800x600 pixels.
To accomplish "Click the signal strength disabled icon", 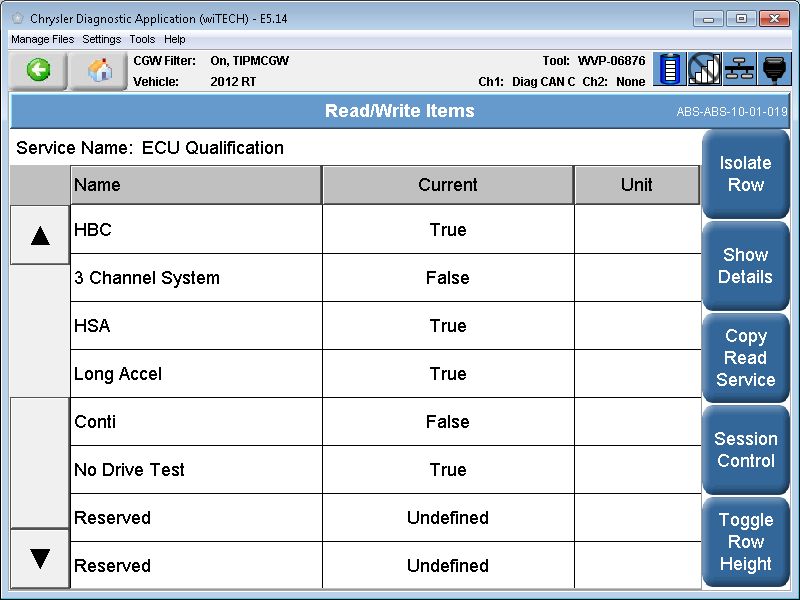I will click(x=705, y=70).
